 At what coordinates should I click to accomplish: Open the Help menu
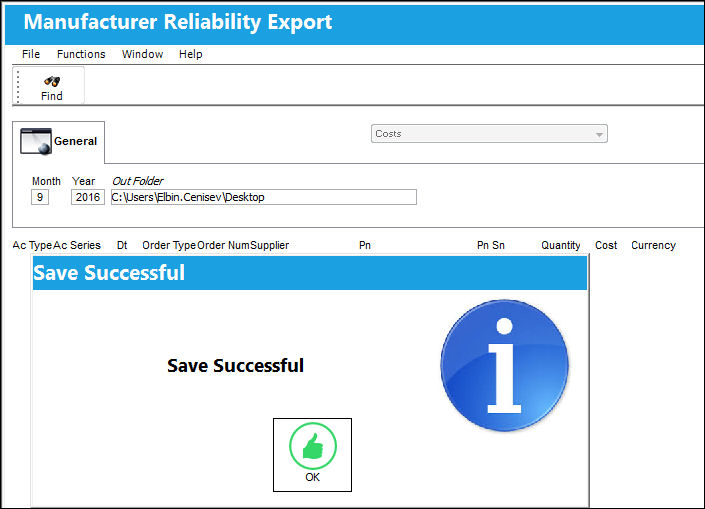coord(191,54)
